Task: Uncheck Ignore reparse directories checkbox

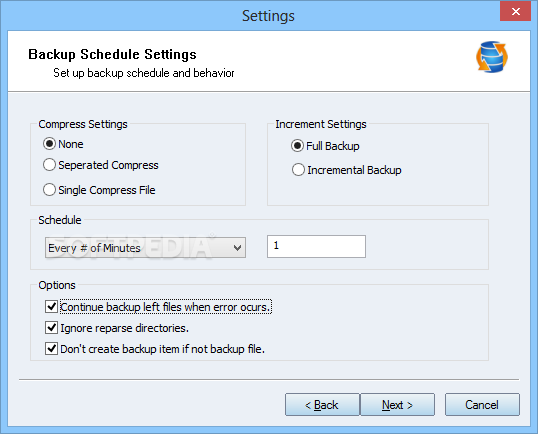Action: (x=51, y=328)
